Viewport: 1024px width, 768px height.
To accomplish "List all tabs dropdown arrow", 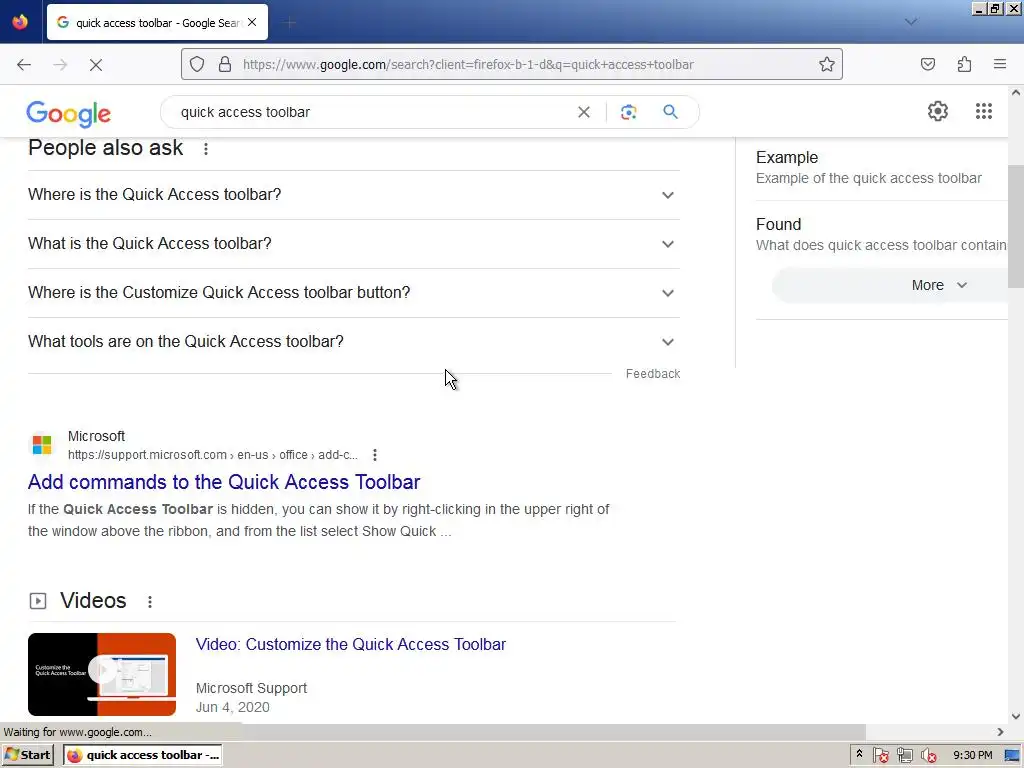I will coord(910,22).
